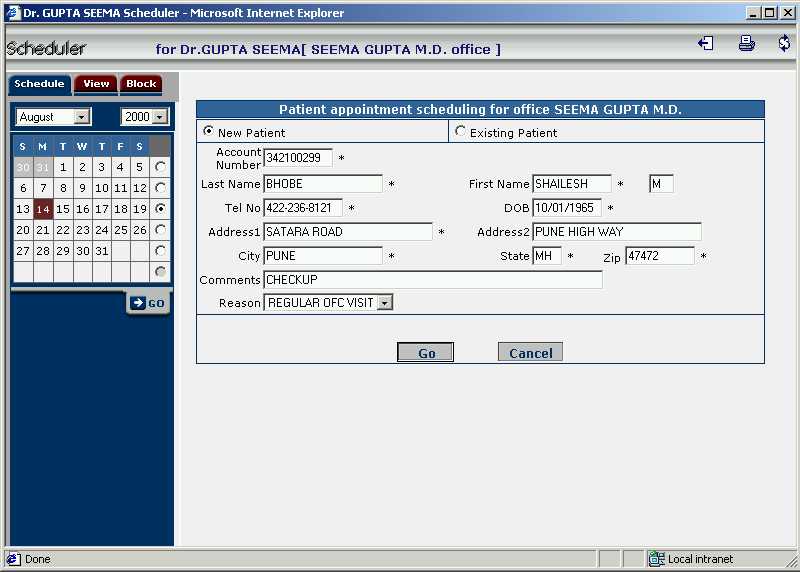Open the August month dropdown
This screenshot has width=800, height=572.
81,117
